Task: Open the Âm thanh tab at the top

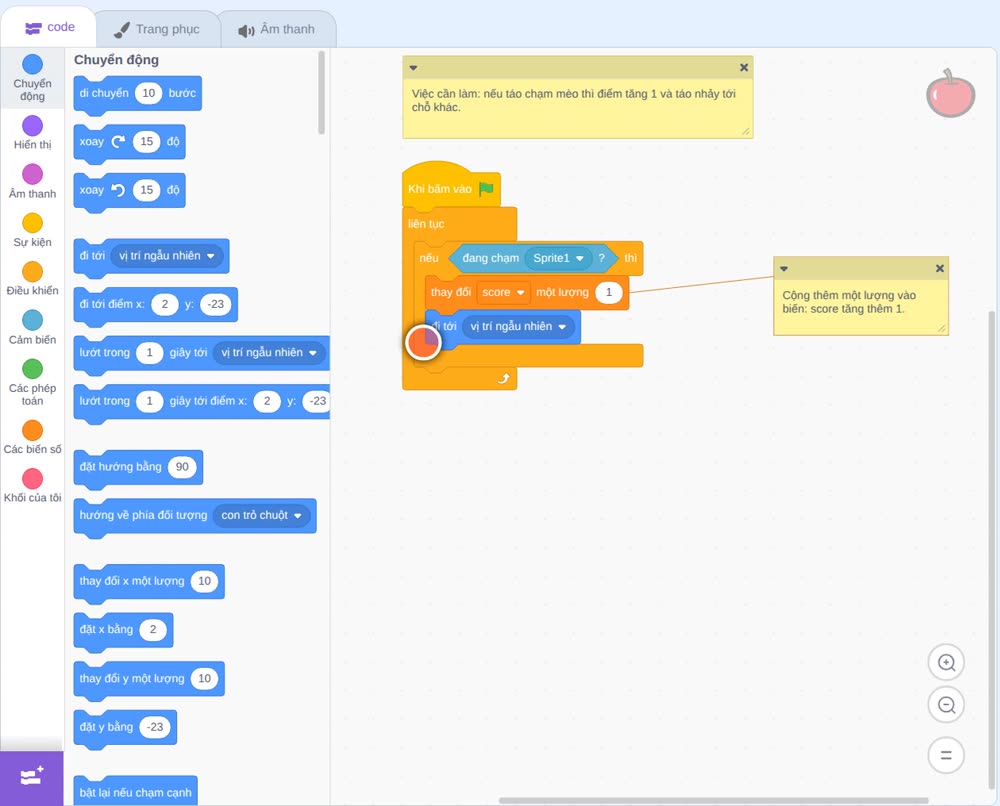Action: pos(277,29)
